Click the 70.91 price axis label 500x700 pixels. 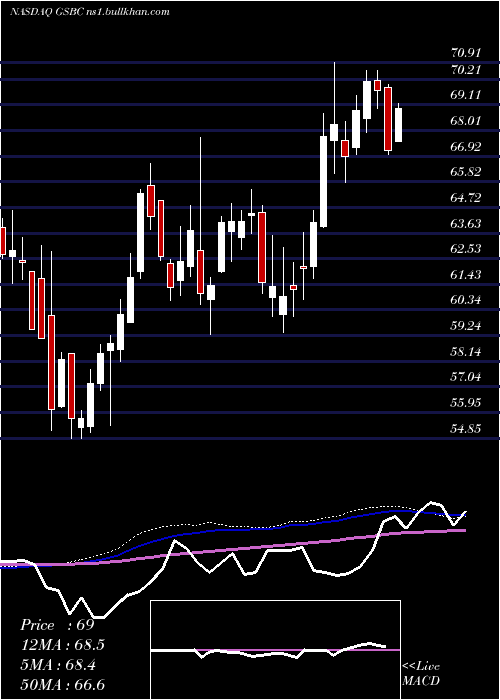pyautogui.click(x=466, y=53)
